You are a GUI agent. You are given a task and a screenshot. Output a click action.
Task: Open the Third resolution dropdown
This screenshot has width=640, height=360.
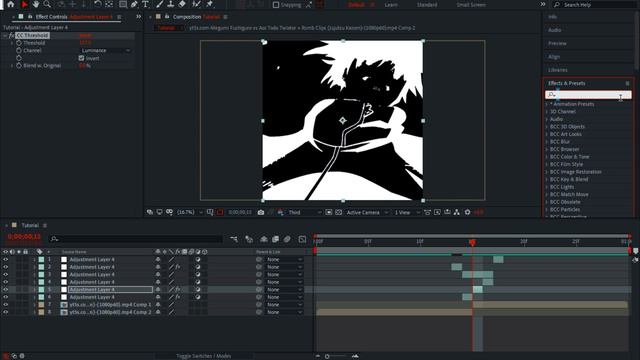pos(305,212)
